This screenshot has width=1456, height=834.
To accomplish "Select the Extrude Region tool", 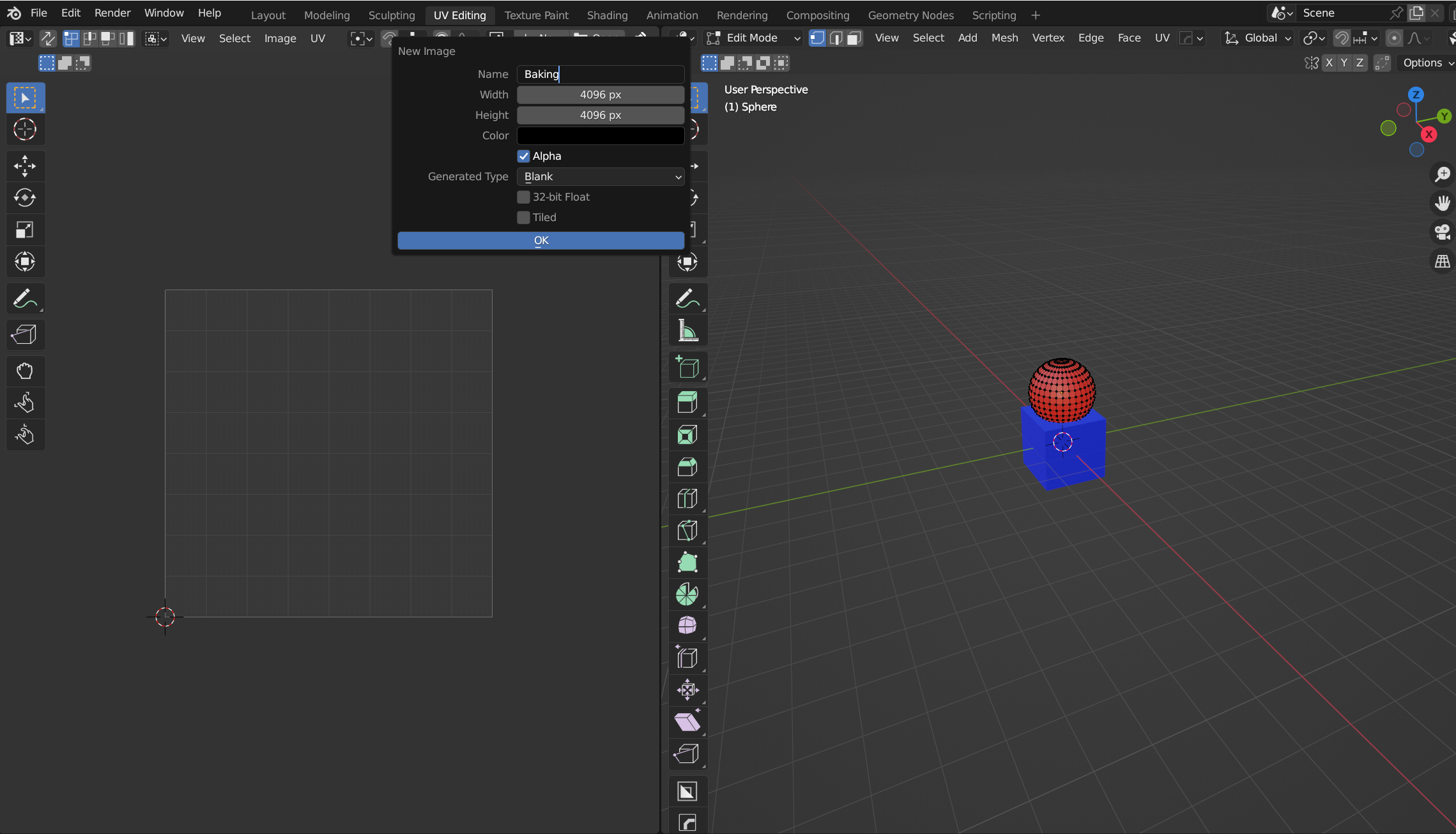I will pos(687,403).
